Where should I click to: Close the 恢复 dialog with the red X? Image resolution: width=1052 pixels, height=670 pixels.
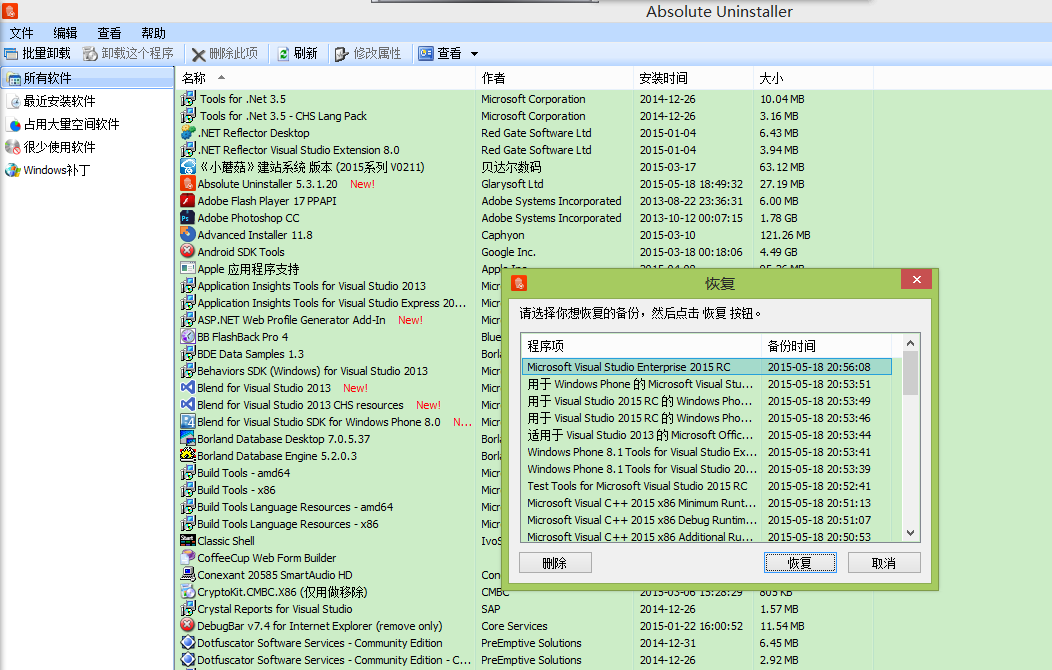(x=916, y=280)
